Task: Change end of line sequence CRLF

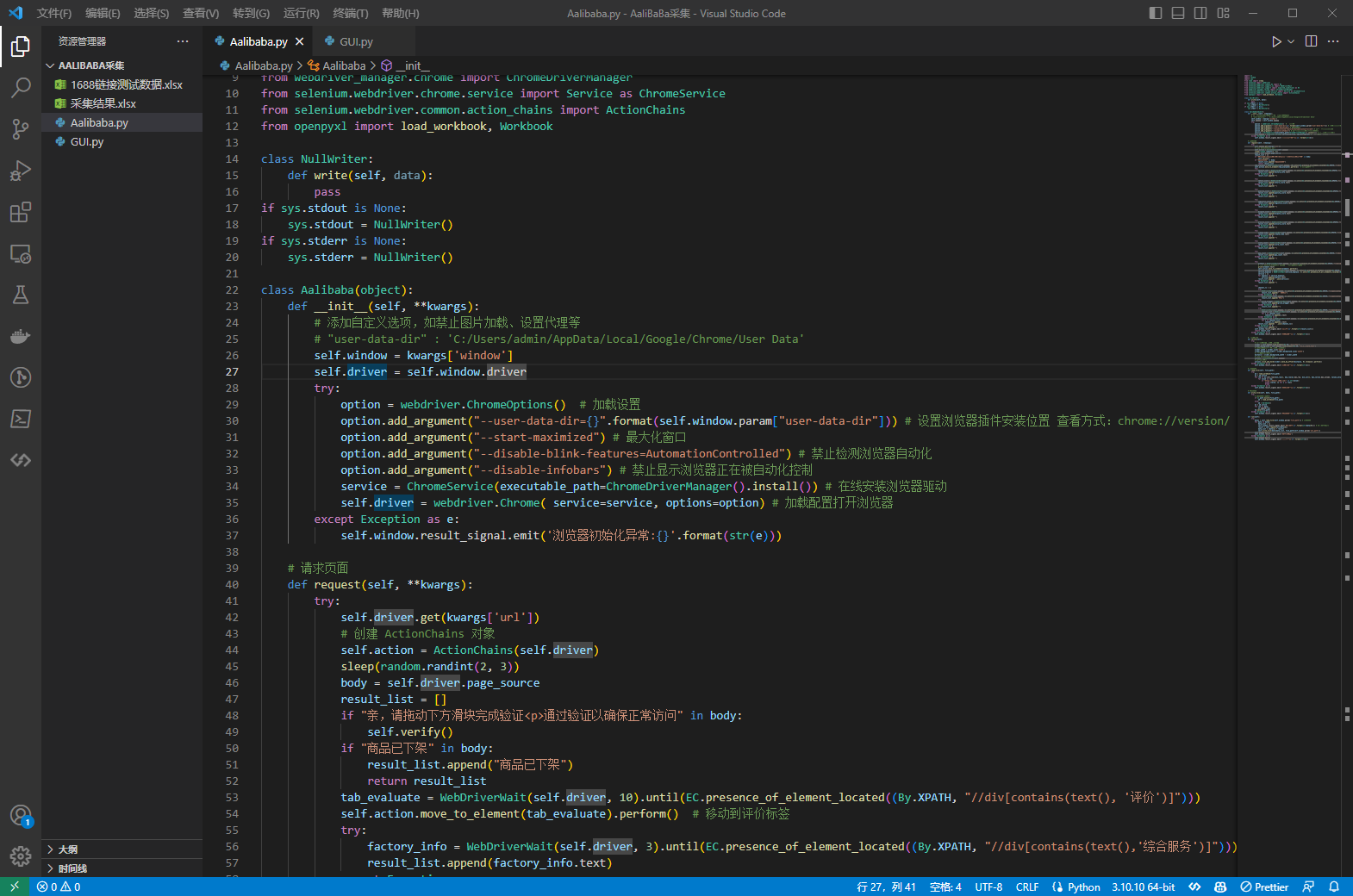Action: (1027, 887)
